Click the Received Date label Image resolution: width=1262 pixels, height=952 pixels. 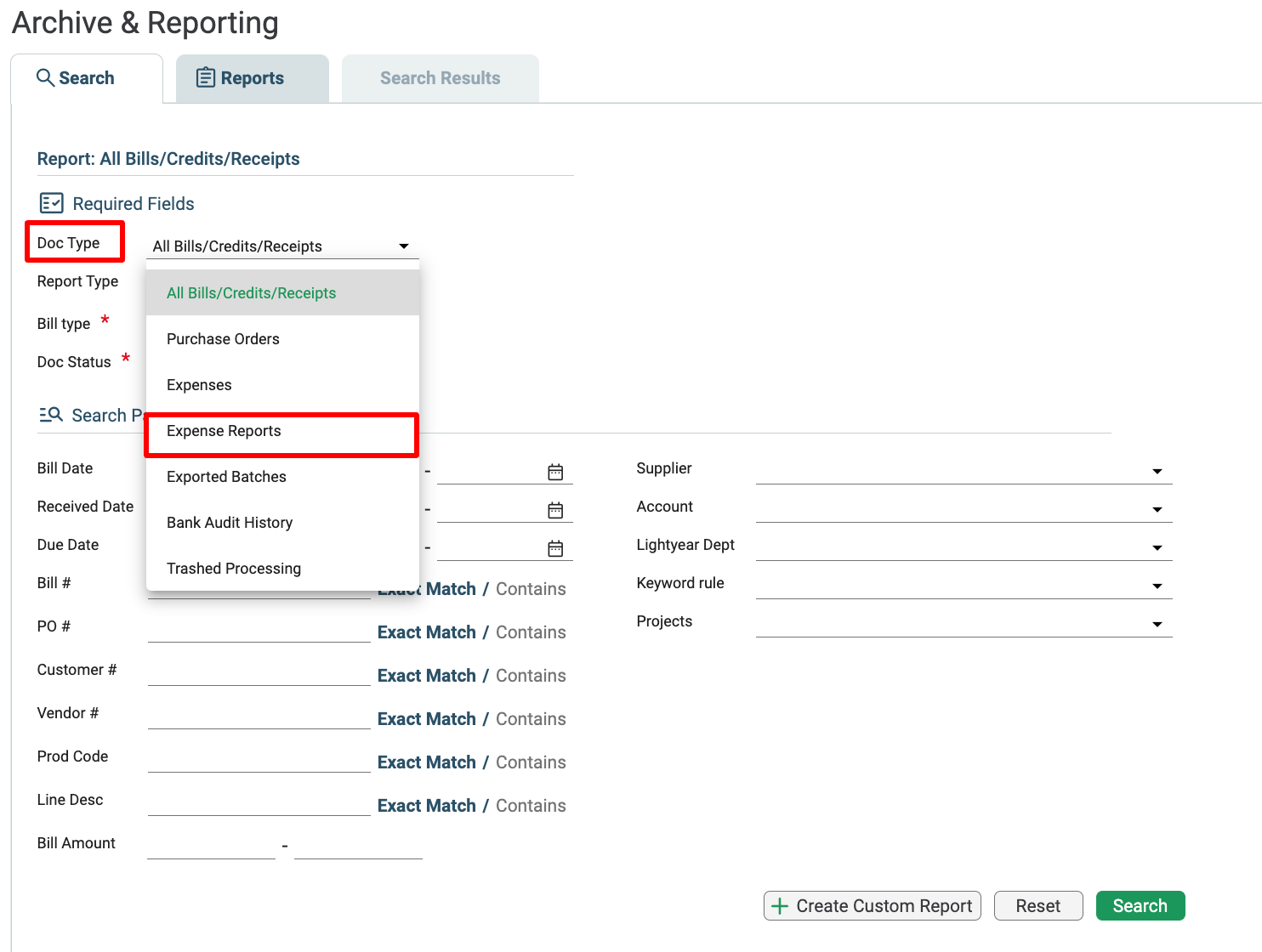tap(86, 507)
